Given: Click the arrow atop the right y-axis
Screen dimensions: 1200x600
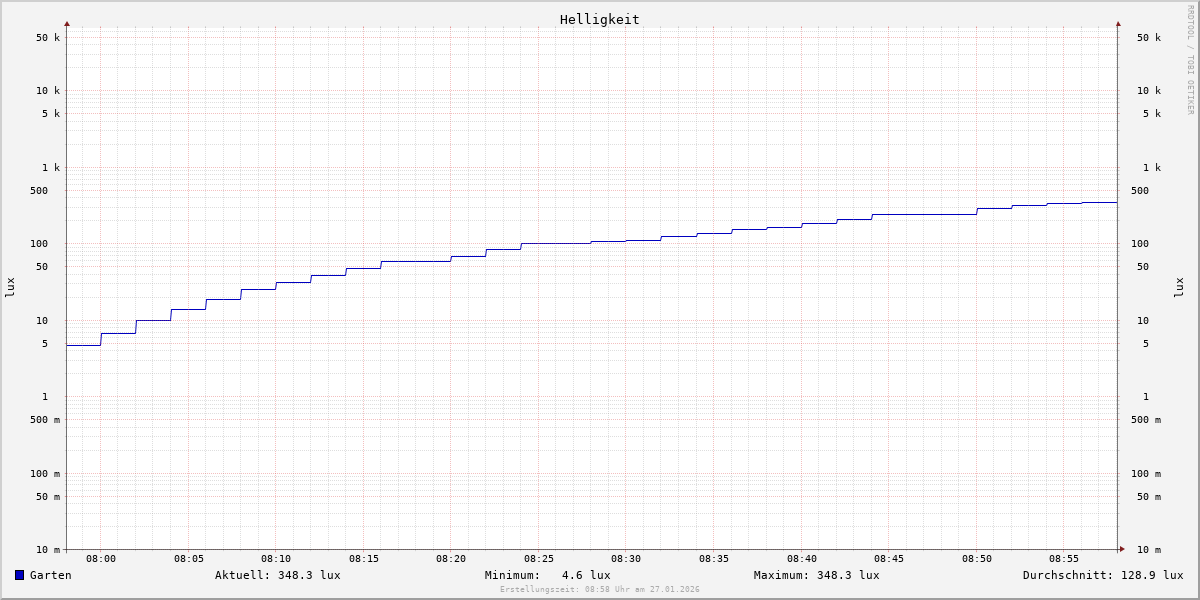Looking at the screenshot, I should tap(1118, 23).
